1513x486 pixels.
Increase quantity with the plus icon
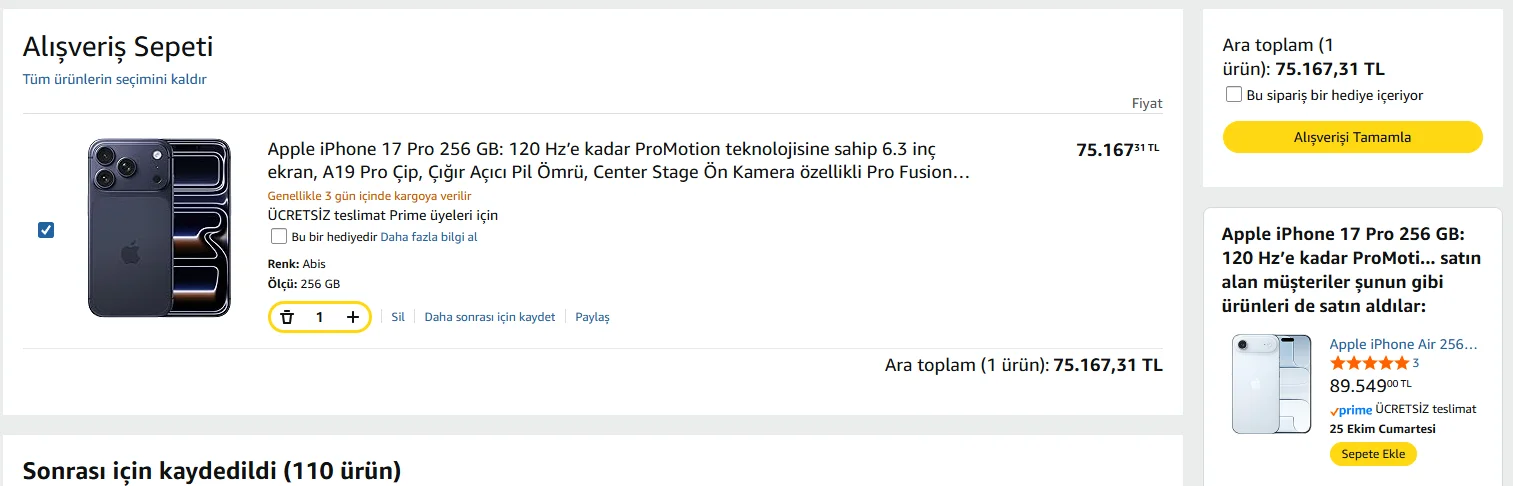[x=352, y=317]
